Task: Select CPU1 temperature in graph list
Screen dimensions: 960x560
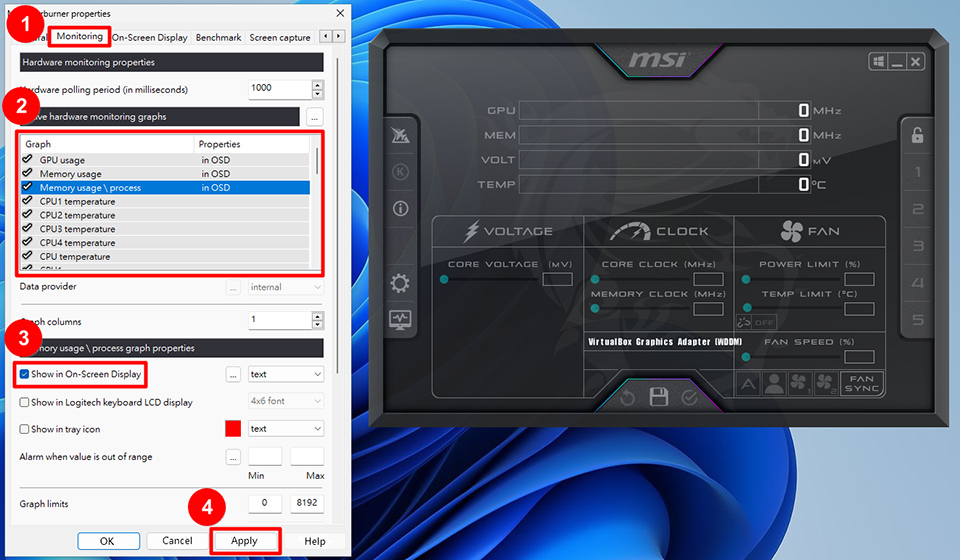Action: click(x=77, y=202)
